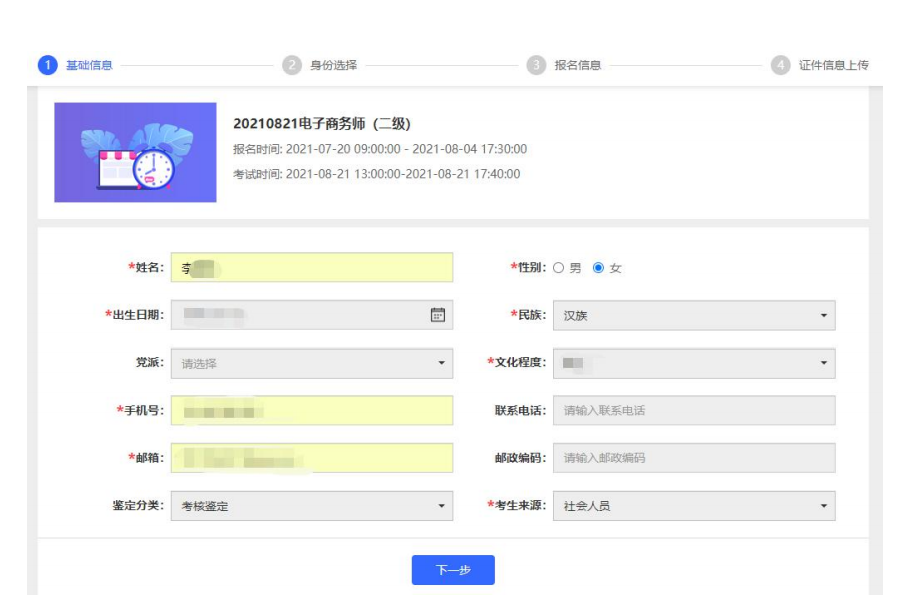Viewport: 899px width, 607px height.
Task: Click step 1 circle icon 基础信息
Action: 47,65
